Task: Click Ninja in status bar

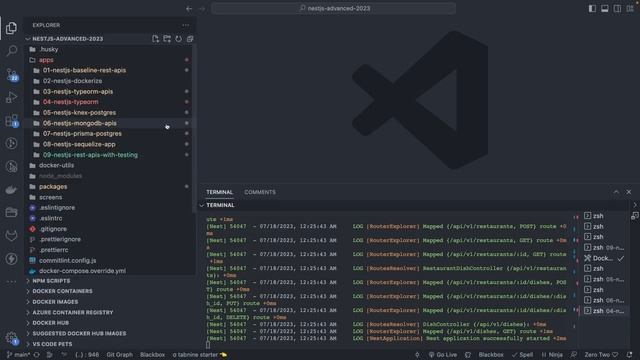Action: [x=552, y=355]
